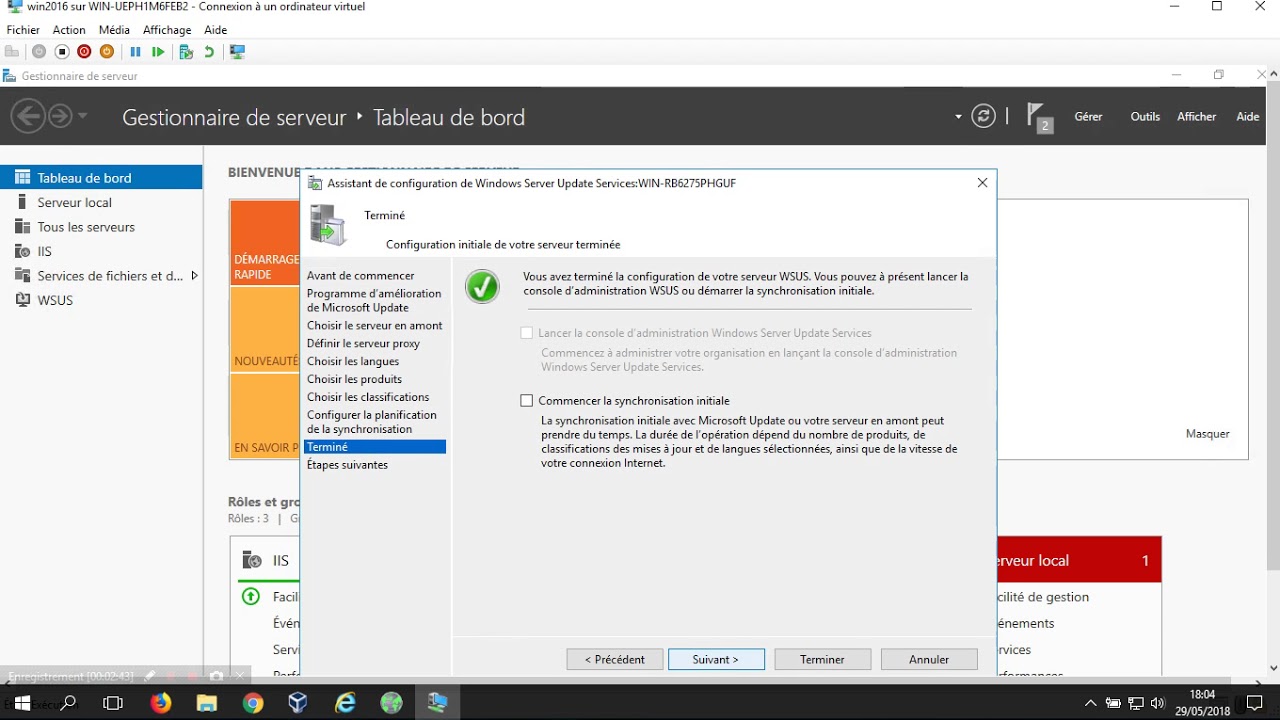Go to Avant de commencer step
This screenshot has width=1280, height=720.
(x=361, y=276)
